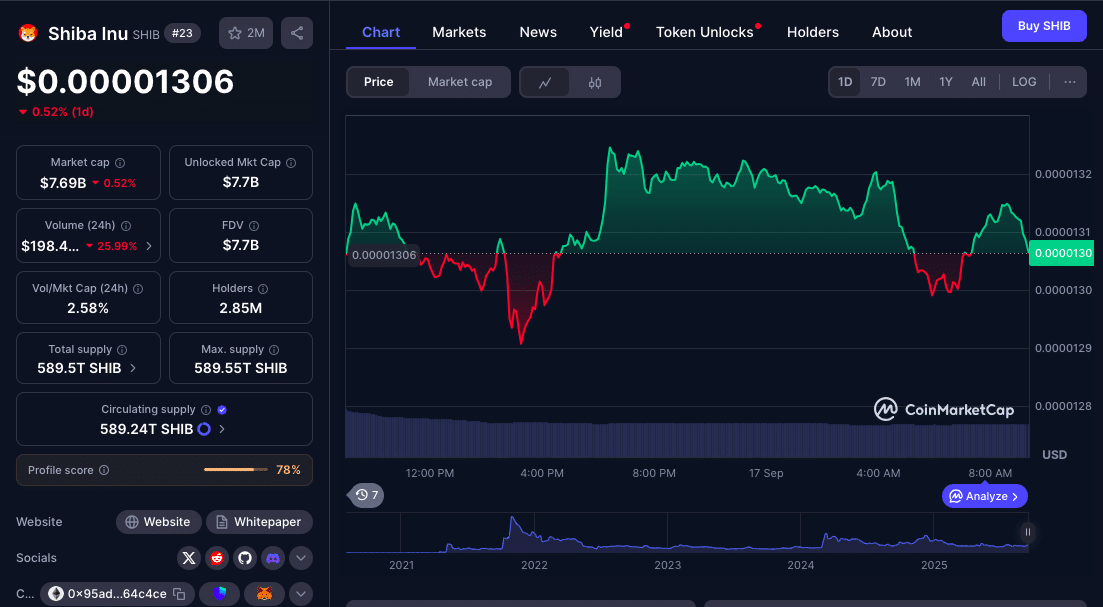
Task: Click the chart history clock badge 7
Action: tap(366, 495)
